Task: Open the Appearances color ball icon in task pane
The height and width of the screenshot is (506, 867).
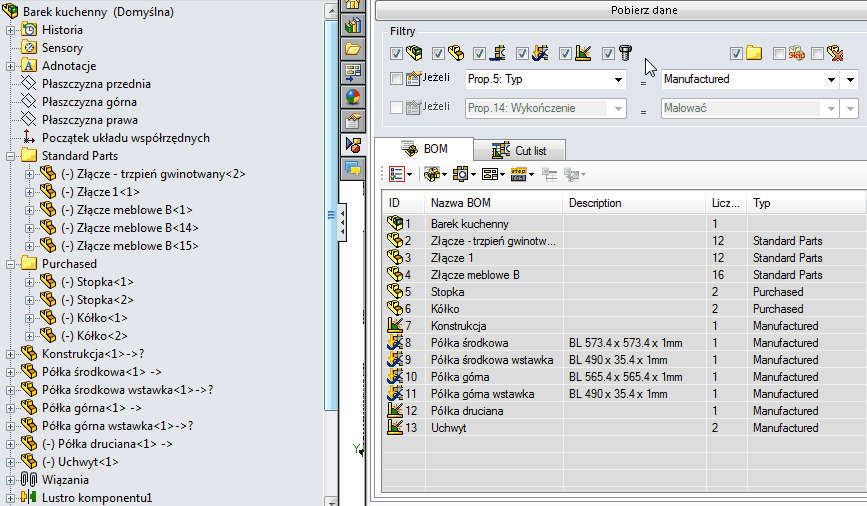Action: click(x=353, y=97)
